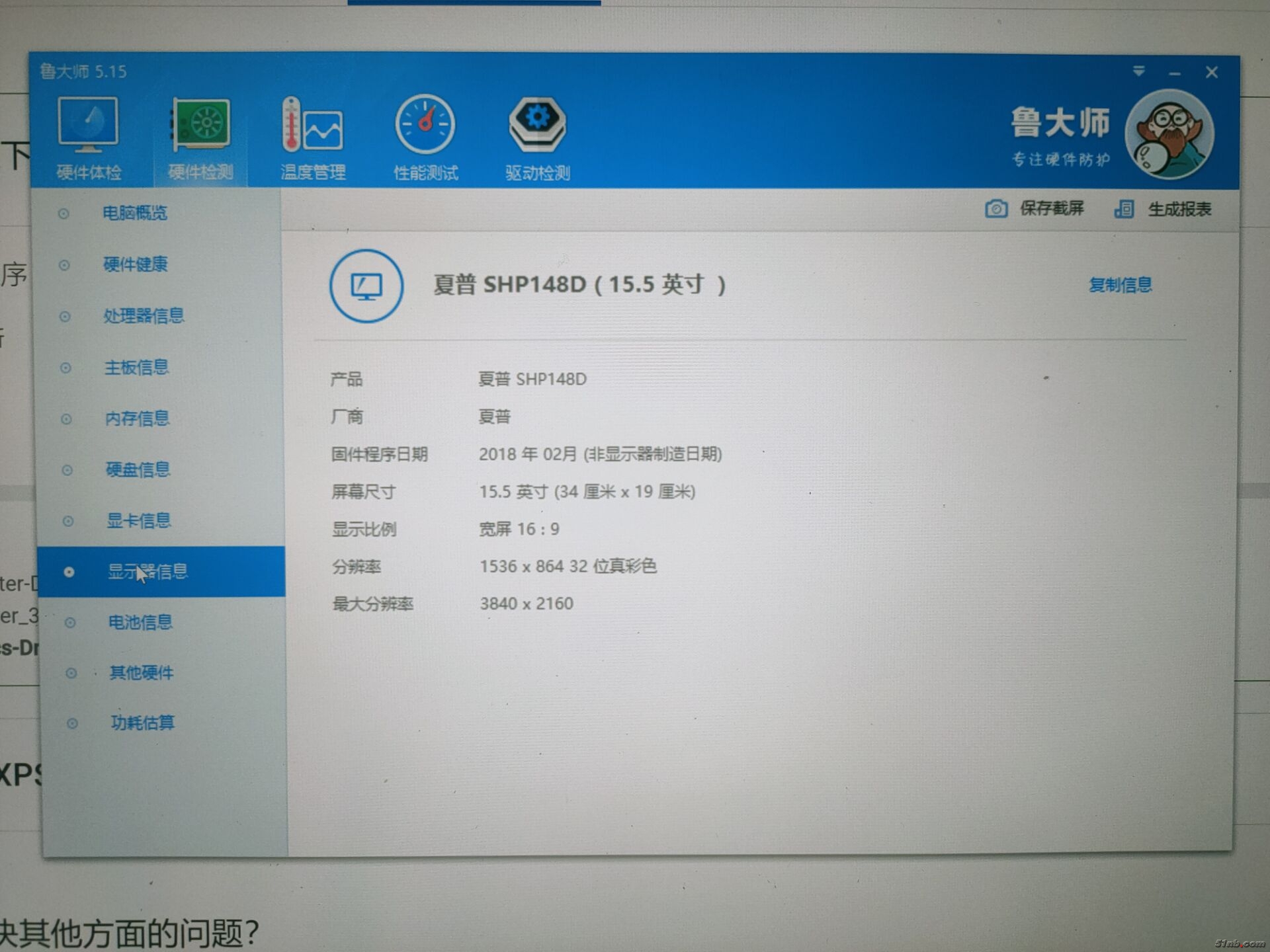Open 驱动检测 driver detection icon
This screenshot has width=1270, height=952.
click(537, 139)
